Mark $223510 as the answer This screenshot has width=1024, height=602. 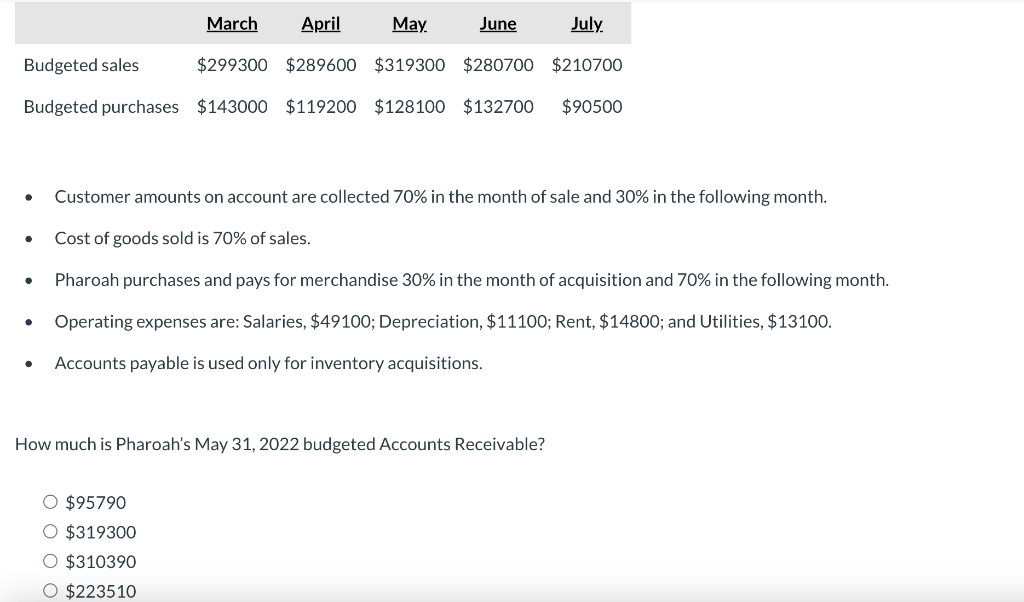50,591
